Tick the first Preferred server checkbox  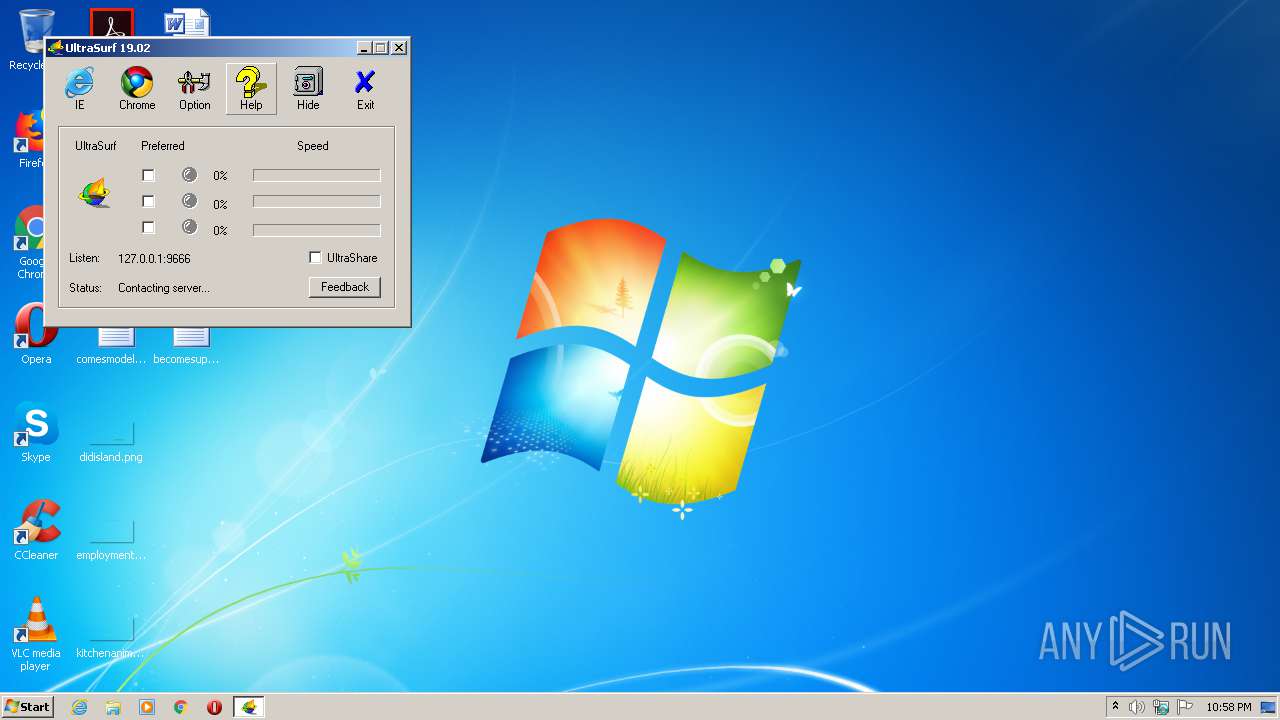[x=148, y=175]
